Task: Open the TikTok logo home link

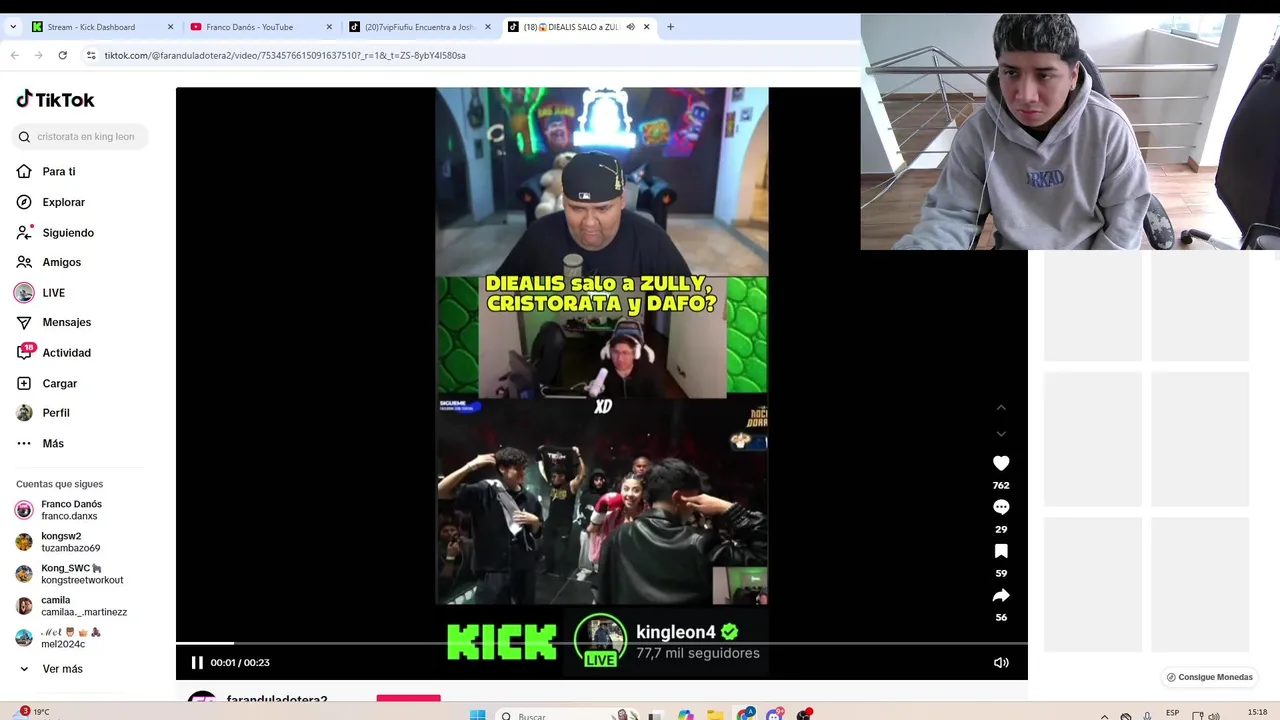Action: click(x=55, y=99)
